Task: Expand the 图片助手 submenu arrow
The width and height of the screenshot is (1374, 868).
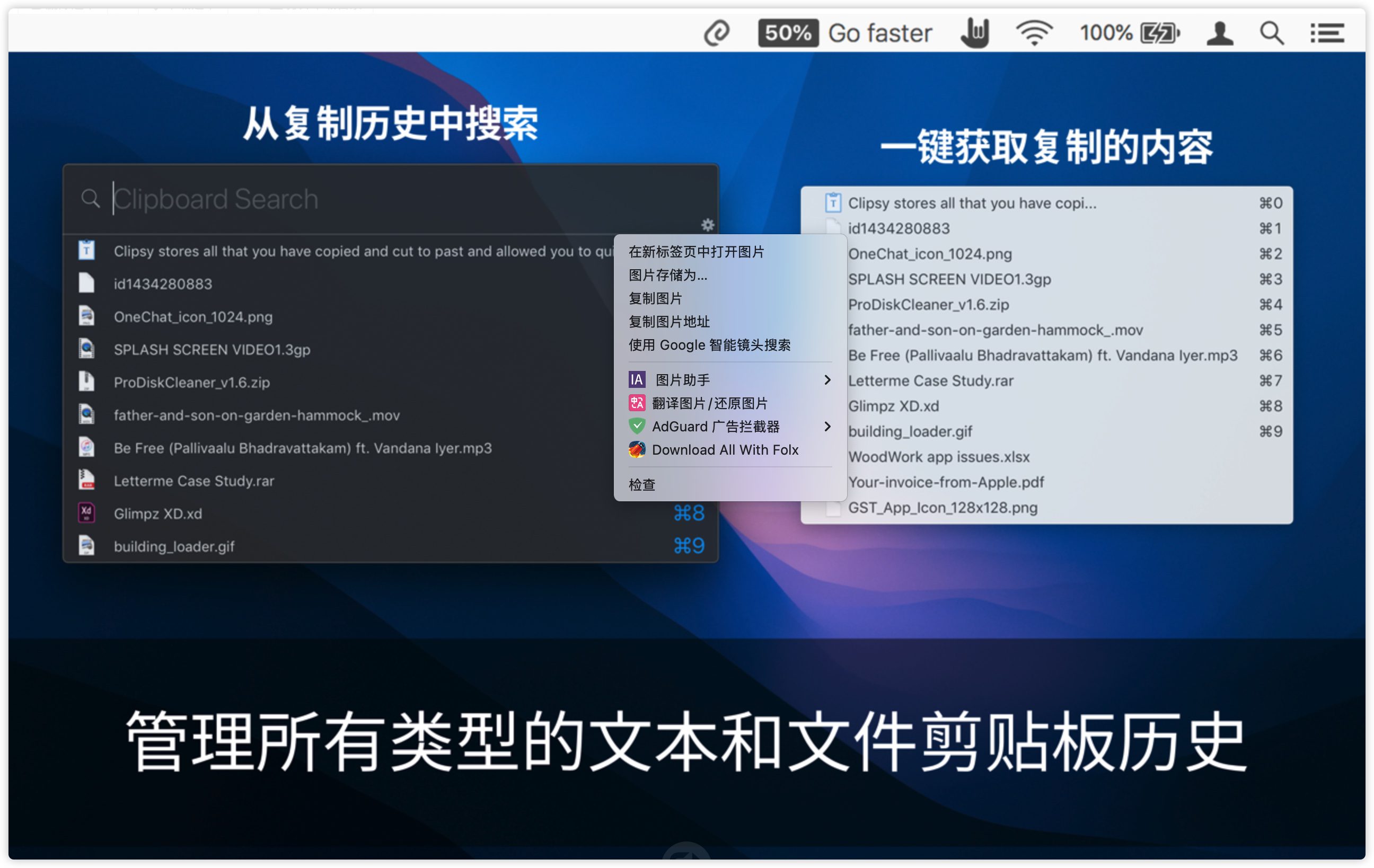Action: point(827,380)
